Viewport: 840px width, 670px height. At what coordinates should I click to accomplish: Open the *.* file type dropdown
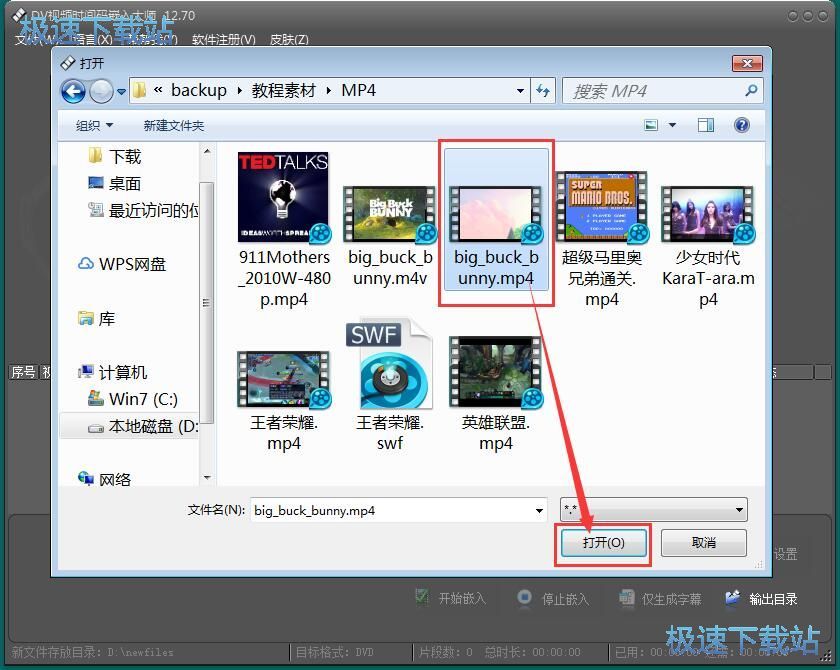[x=653, y=510]
